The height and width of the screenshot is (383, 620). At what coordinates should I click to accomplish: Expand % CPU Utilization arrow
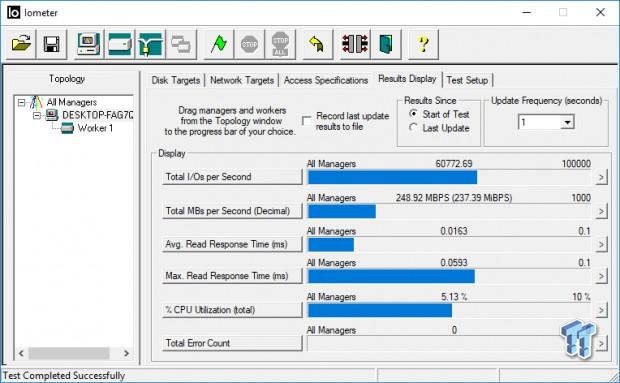click(601, 310)
